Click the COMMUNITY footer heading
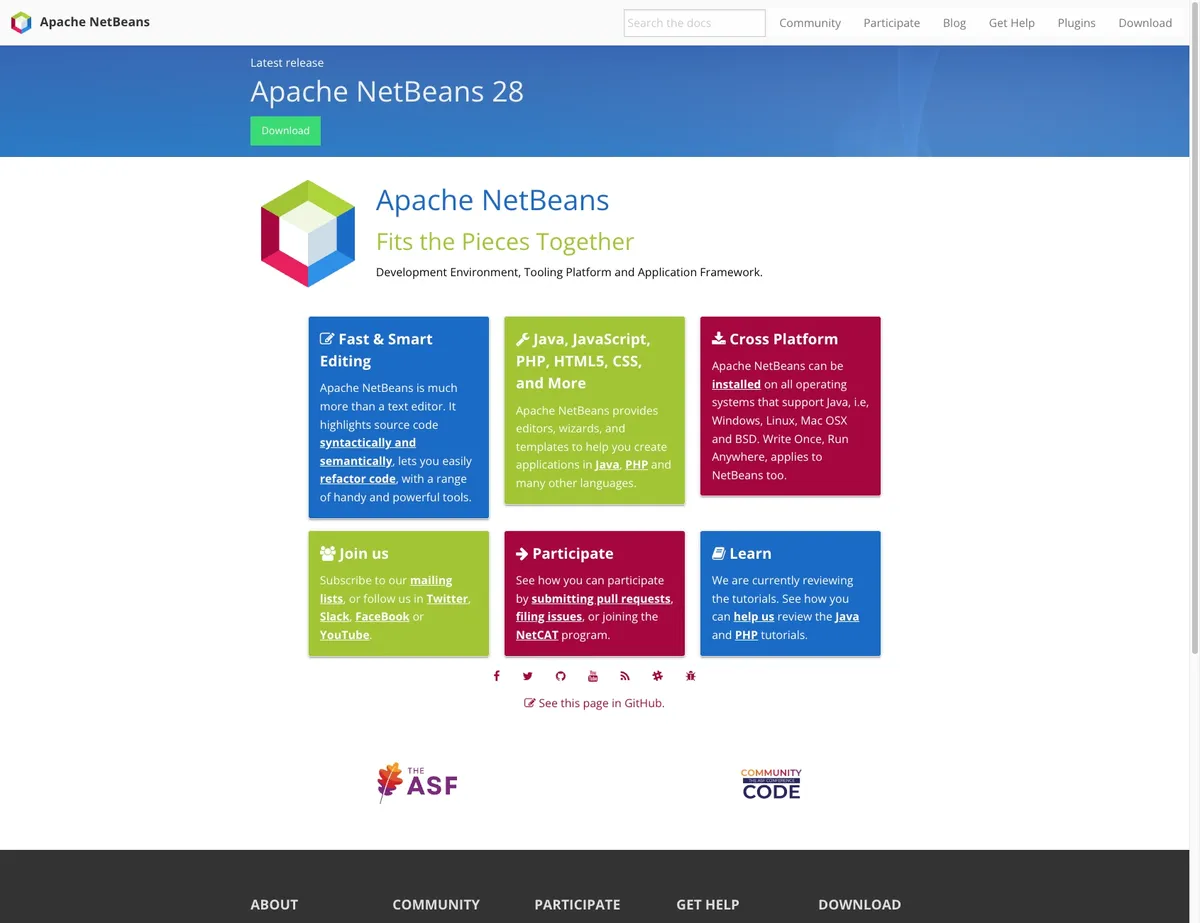 coord(436,904)
